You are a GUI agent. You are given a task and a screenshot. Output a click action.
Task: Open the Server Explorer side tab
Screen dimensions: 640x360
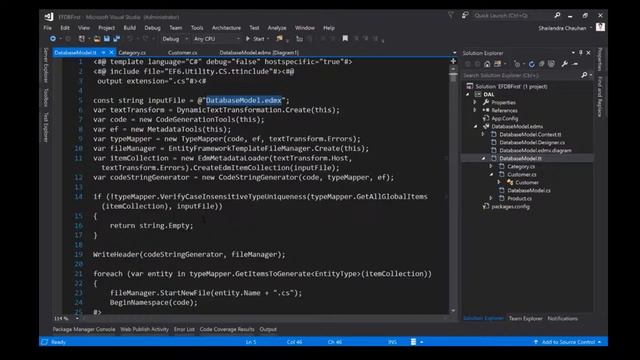[46, 65]
